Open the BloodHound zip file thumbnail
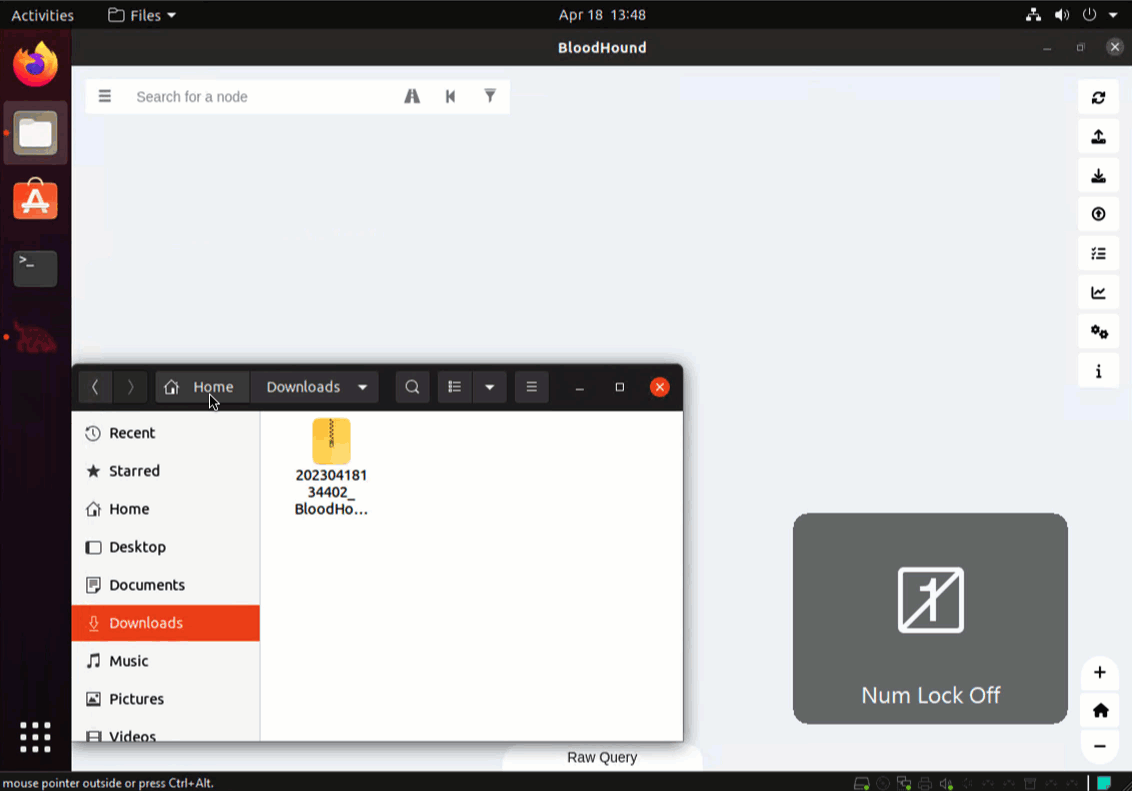The width and height of the screenshot is (1132, 791). [x=331, y=440]
